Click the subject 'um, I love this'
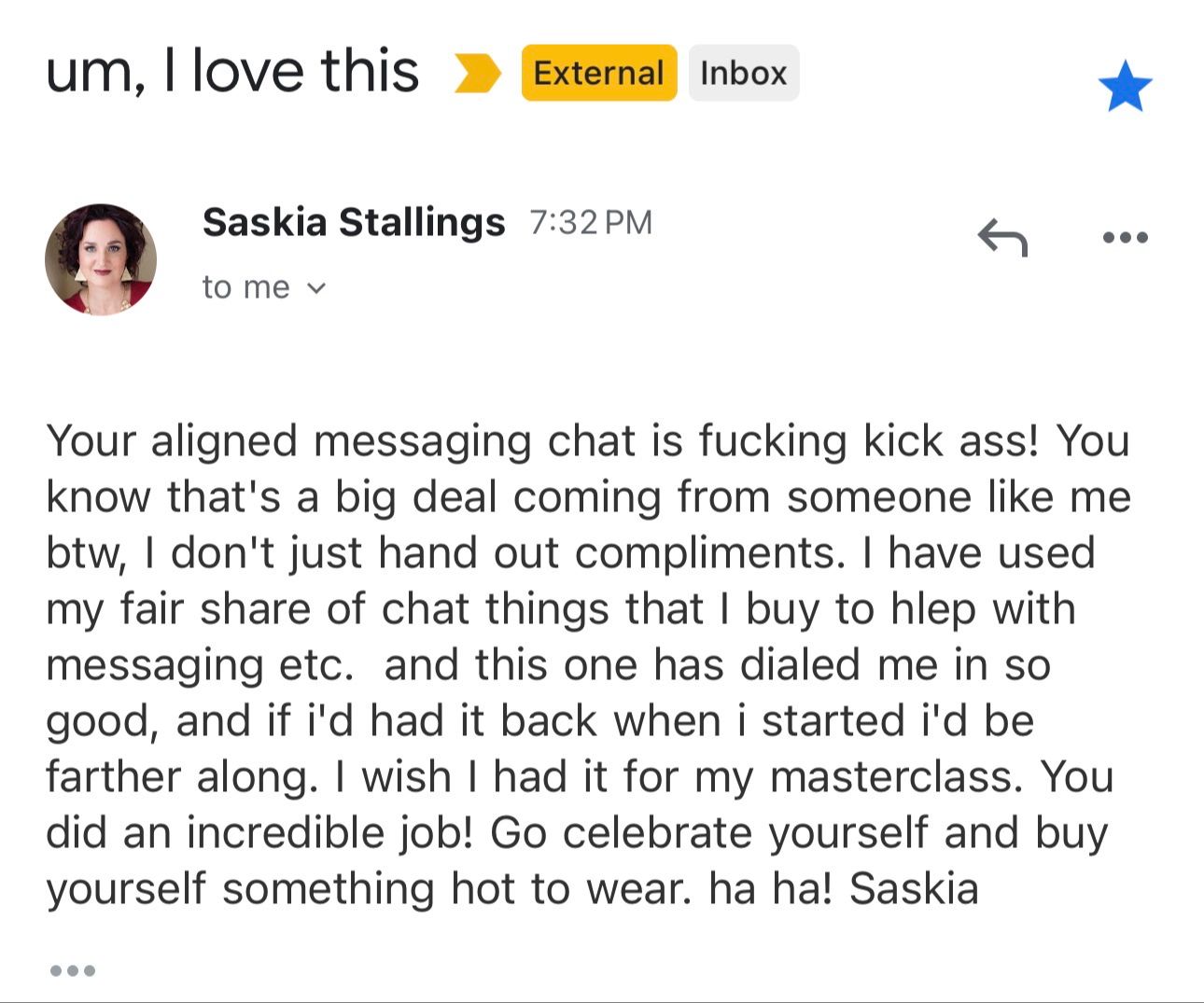 pyautogui.click(x=232, y=71)
